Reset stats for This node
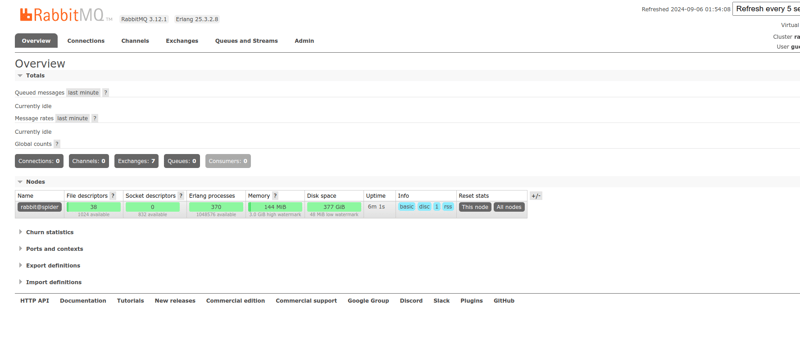The width and height of the screenshot is (800, 363). point(475,207)
